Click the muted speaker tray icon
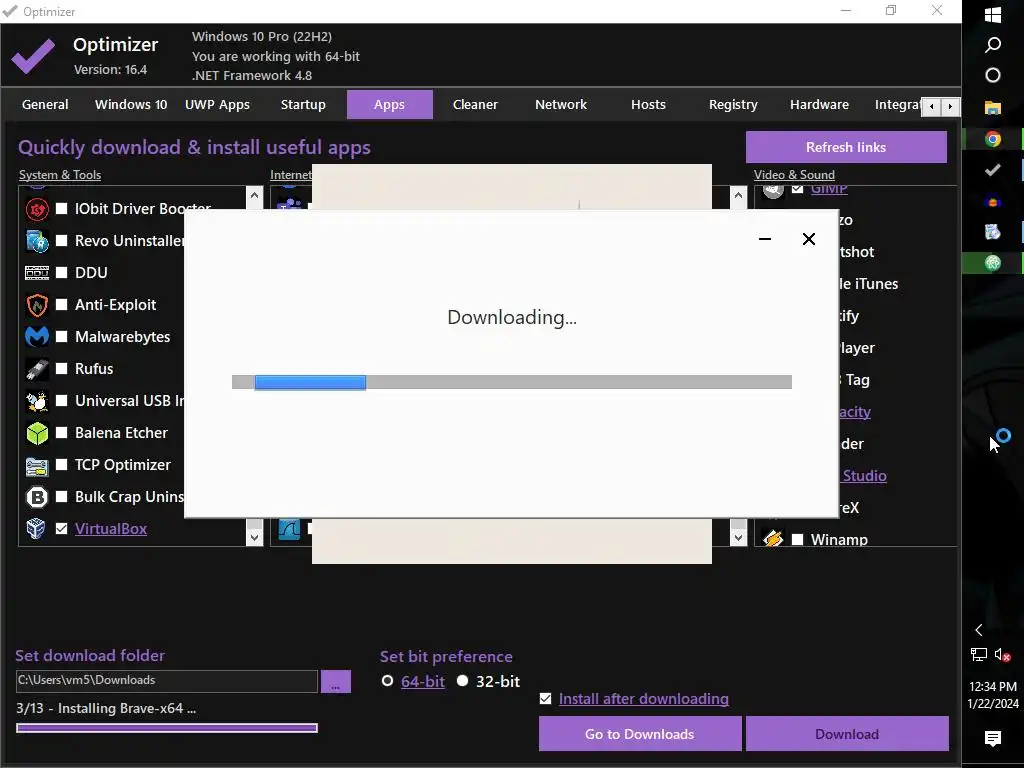This screenshot has height=768, width=1024. pos(1002,654)
